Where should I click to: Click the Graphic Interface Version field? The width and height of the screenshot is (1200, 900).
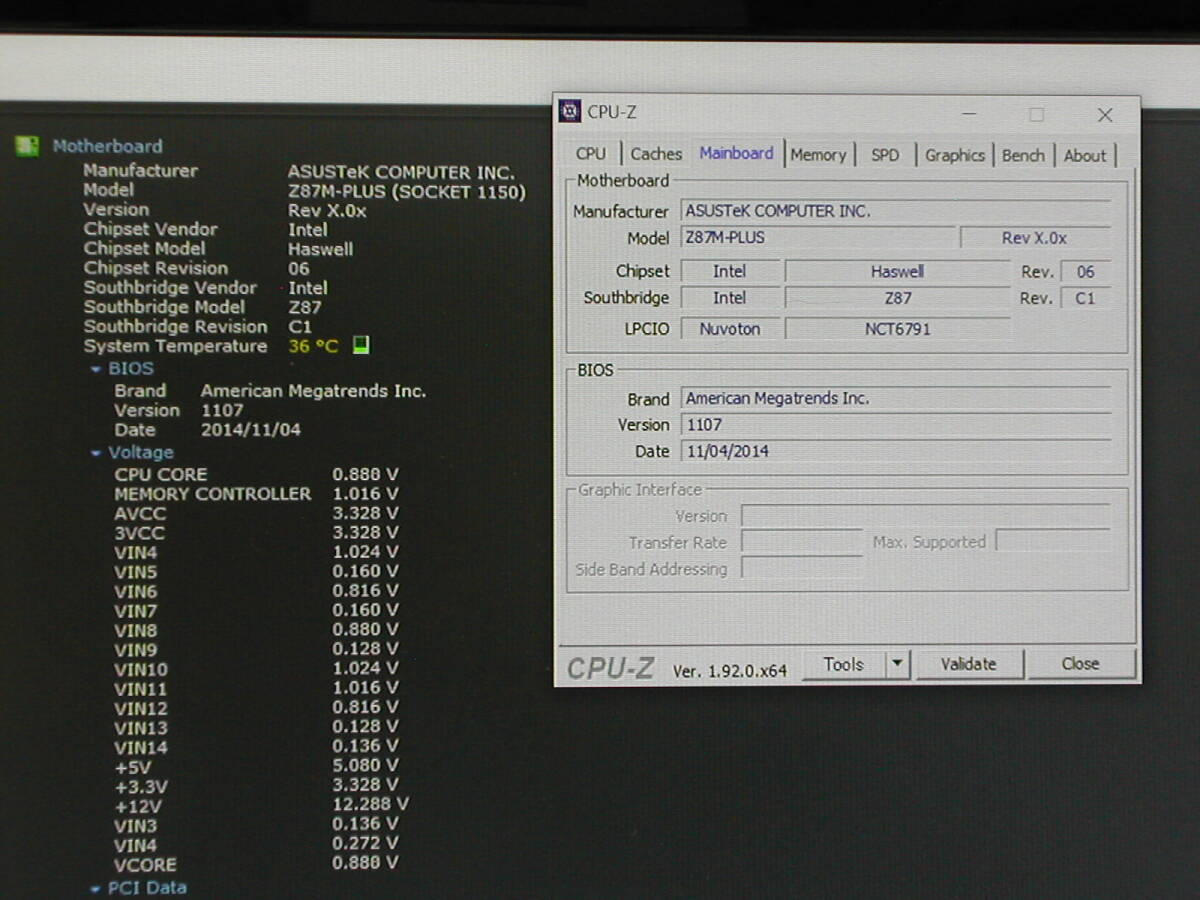pyautogui.click(x=925, y=516)
